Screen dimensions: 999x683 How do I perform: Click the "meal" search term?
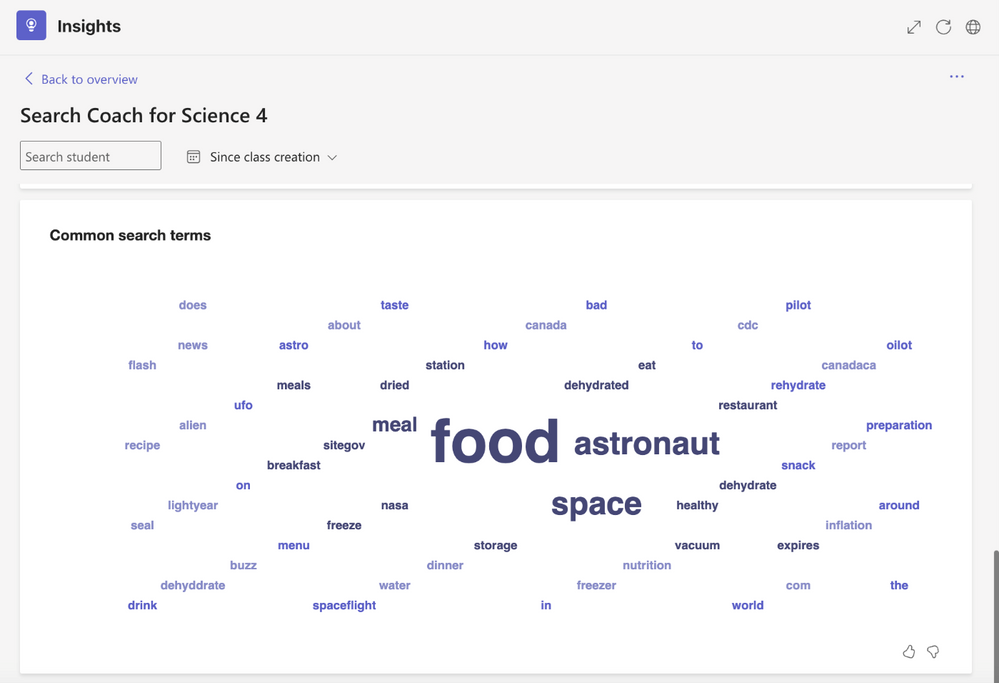pyautogui.click(x=394, y=425)
